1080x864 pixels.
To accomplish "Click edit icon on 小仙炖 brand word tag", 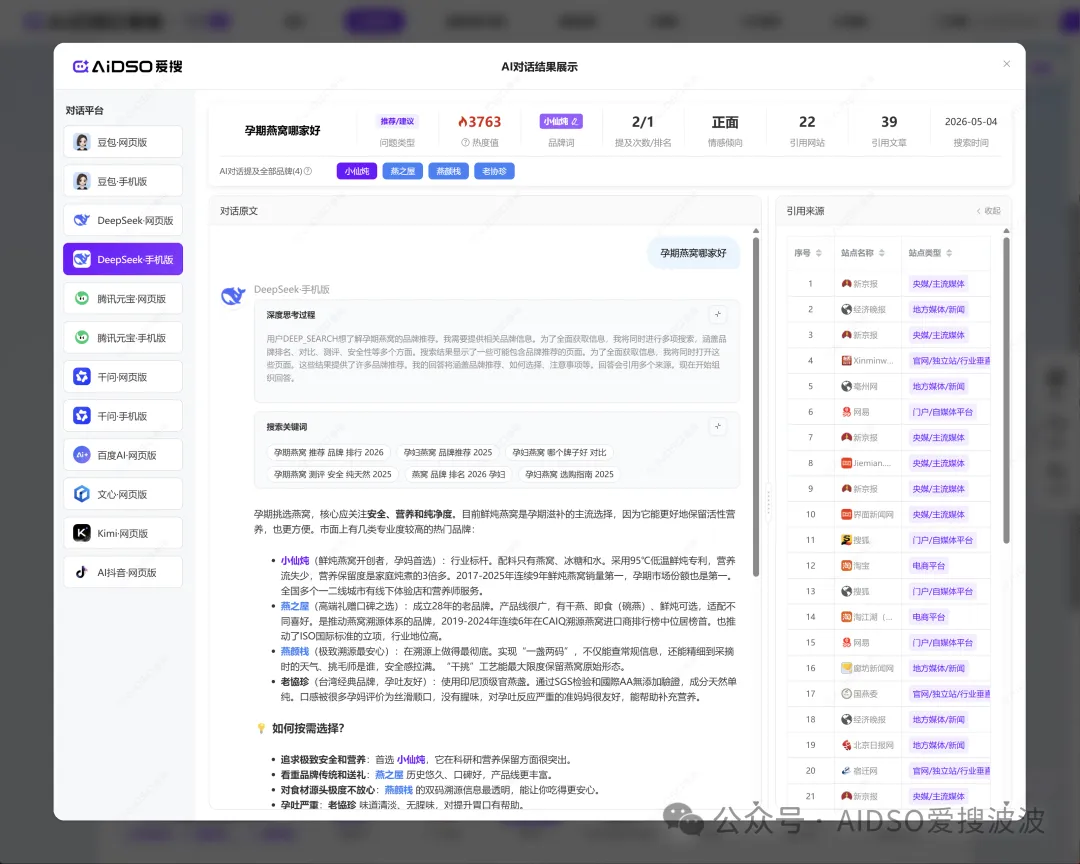I will 574,121.
